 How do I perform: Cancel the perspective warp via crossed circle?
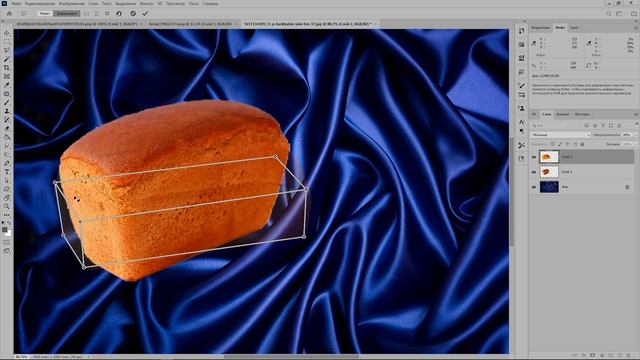(133, 13)
